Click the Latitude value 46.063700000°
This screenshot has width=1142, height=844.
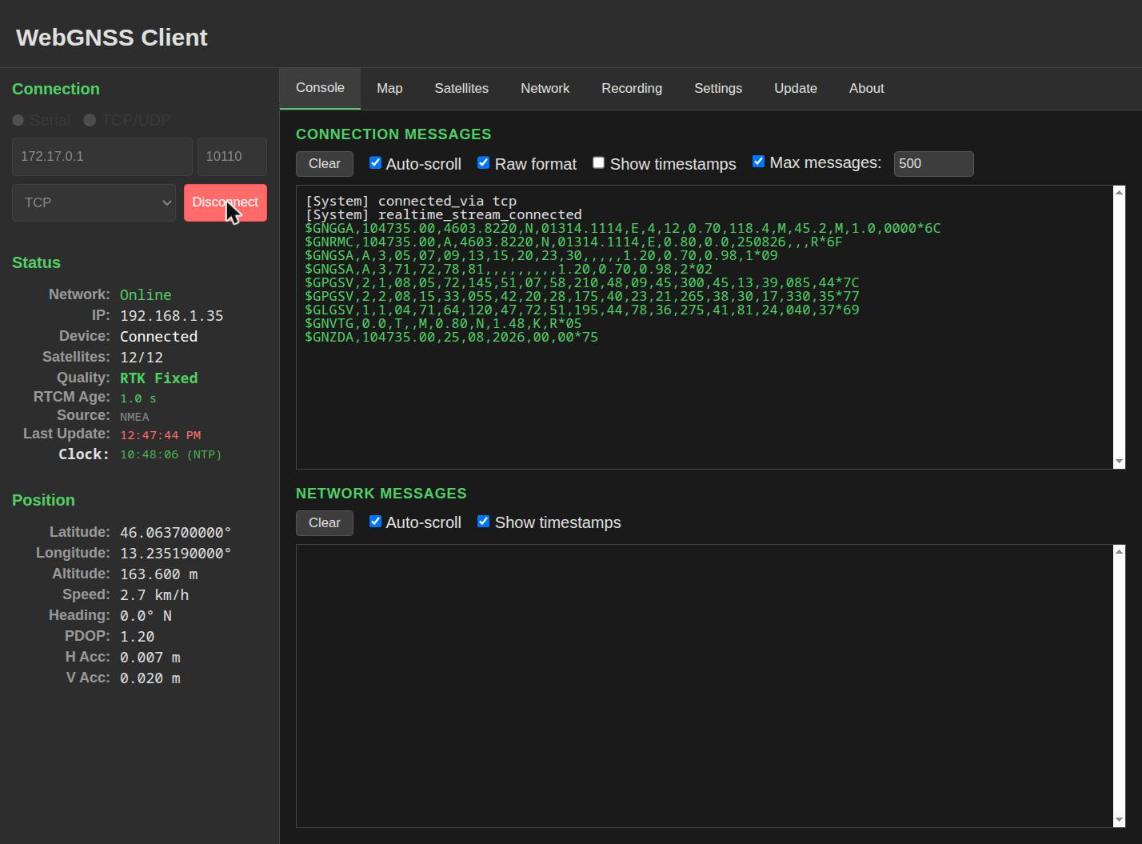click(x=176, y=532)
